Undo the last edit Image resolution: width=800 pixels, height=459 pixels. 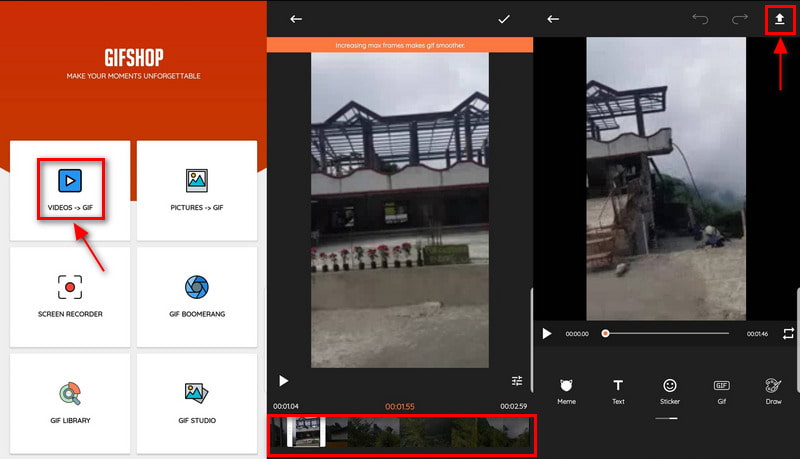tap(700, 19)
